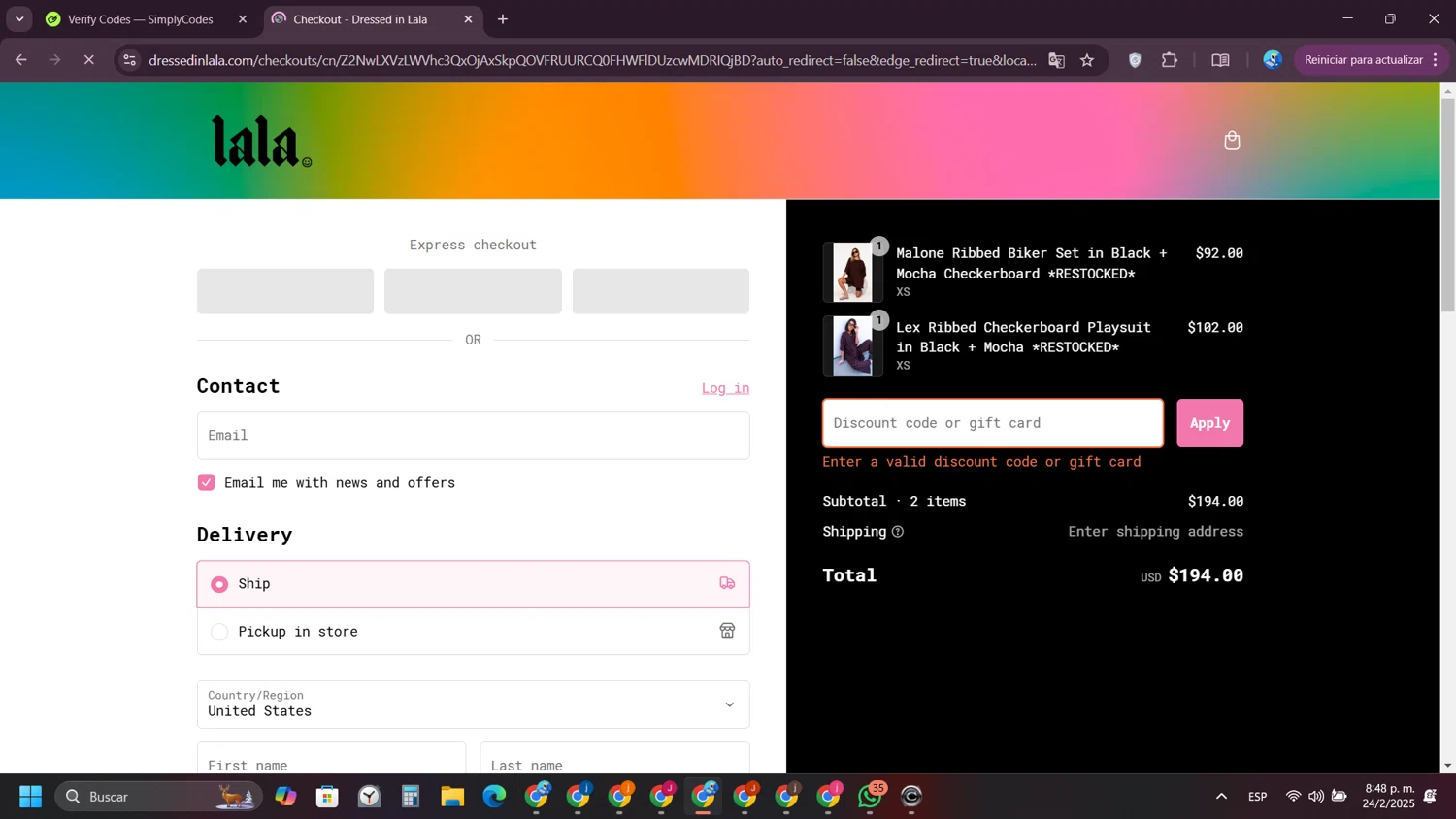
Task: Stop page loading with the X button
Action: 88,60
